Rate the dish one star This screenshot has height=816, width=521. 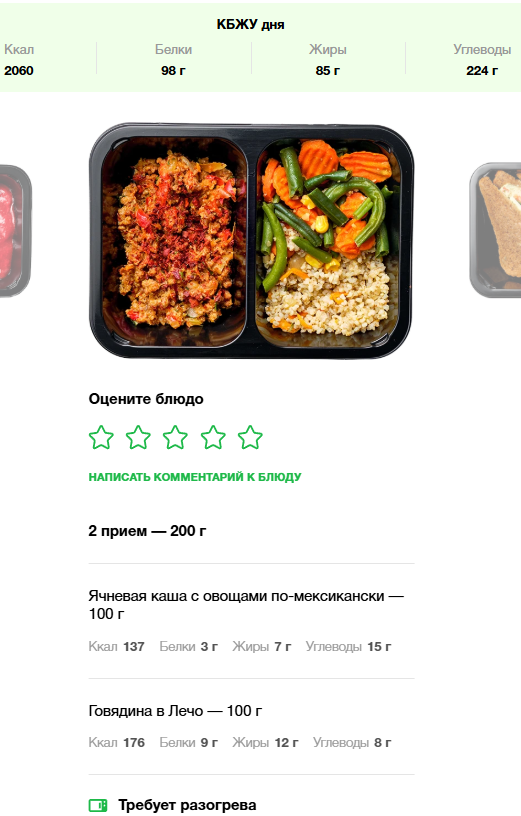coord(101,437)
